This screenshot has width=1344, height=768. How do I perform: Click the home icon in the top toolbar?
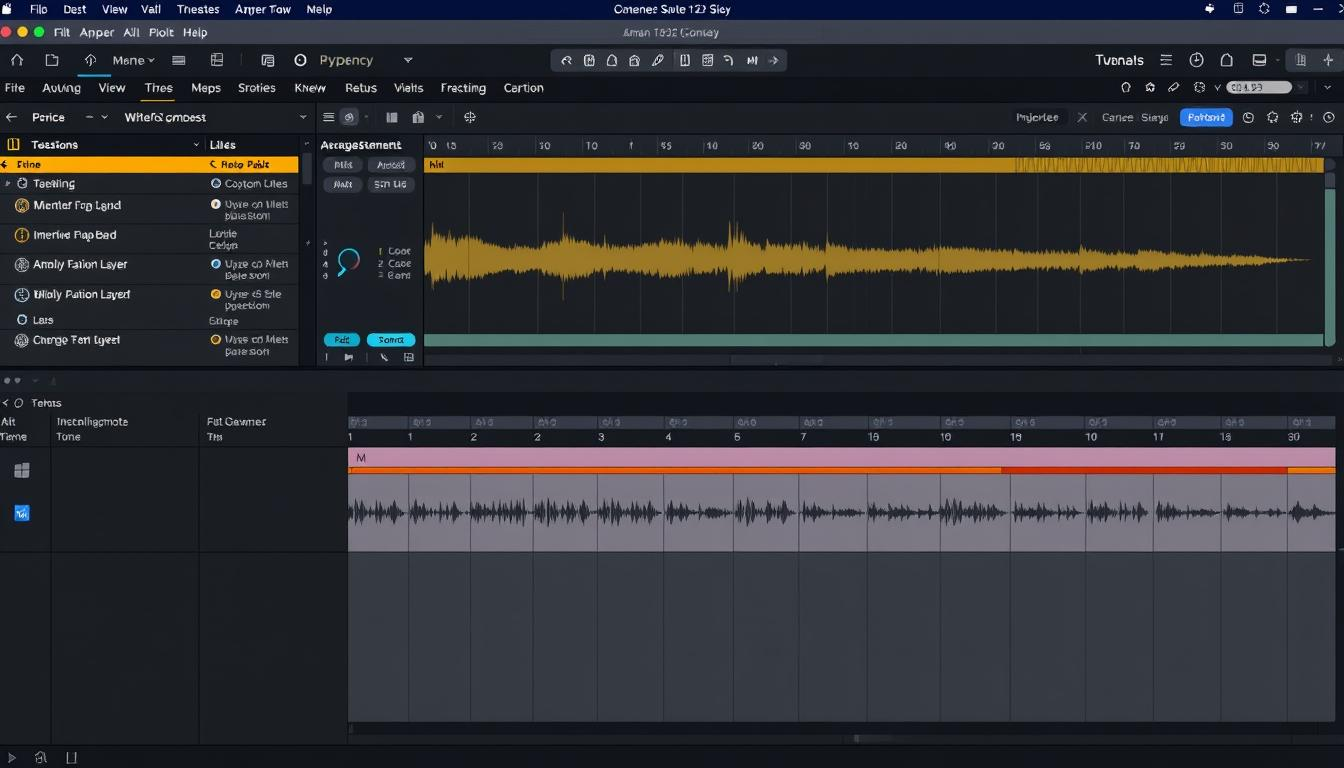coord(17,60)
